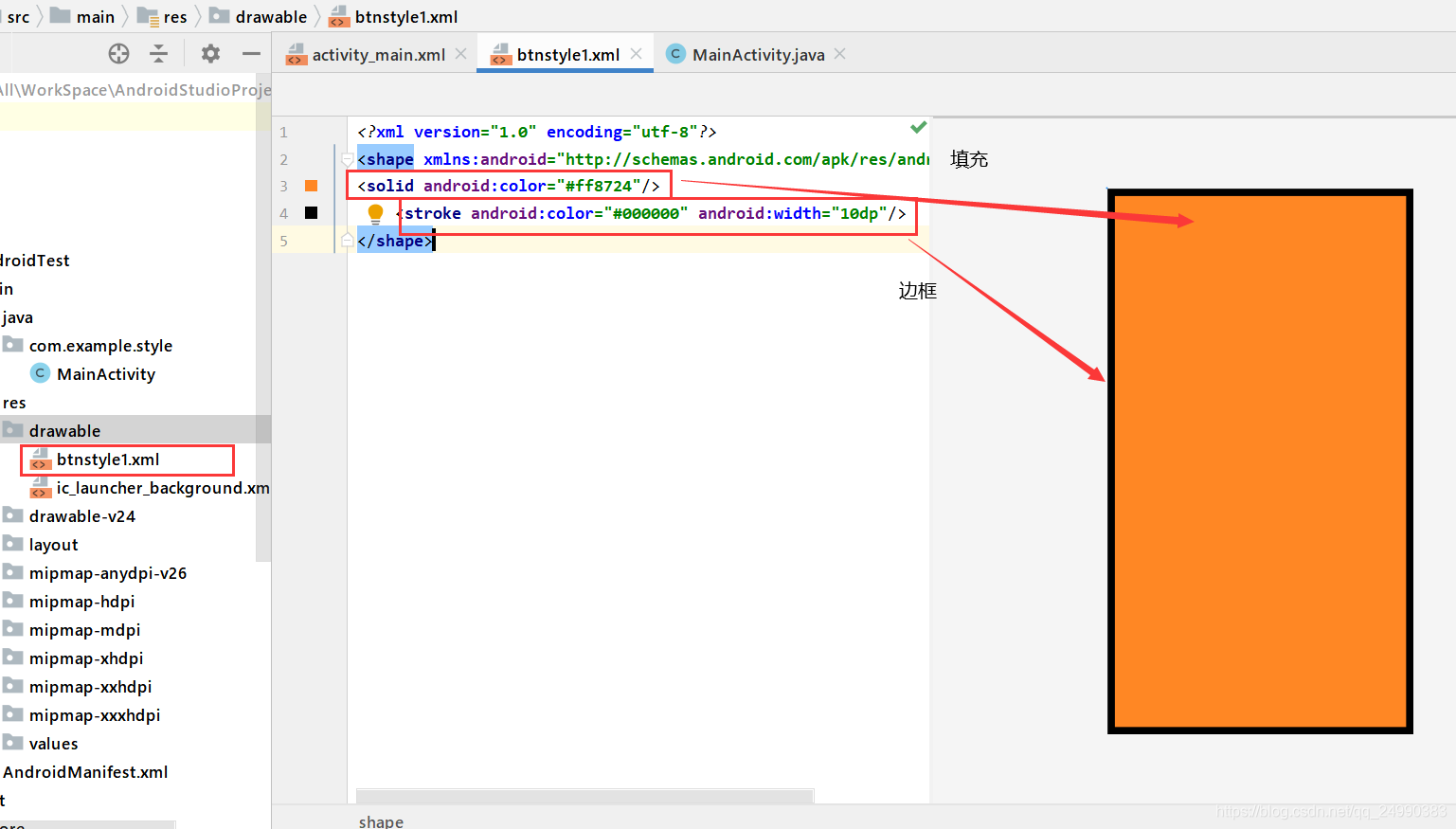The height and width of the screenshot is (829, 1456).
Task: Click the yellow lightbulb quick-fix icon
Action: [x=375, y=213]
